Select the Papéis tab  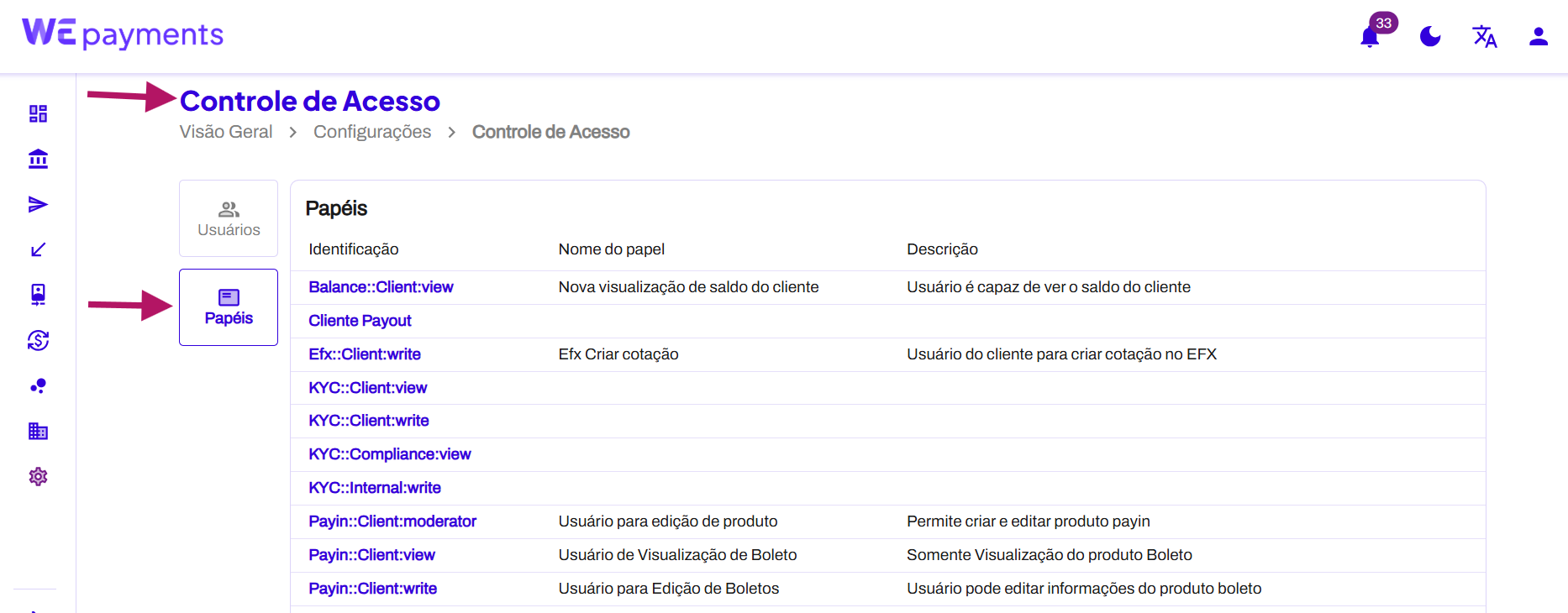[x=229, y=307]
